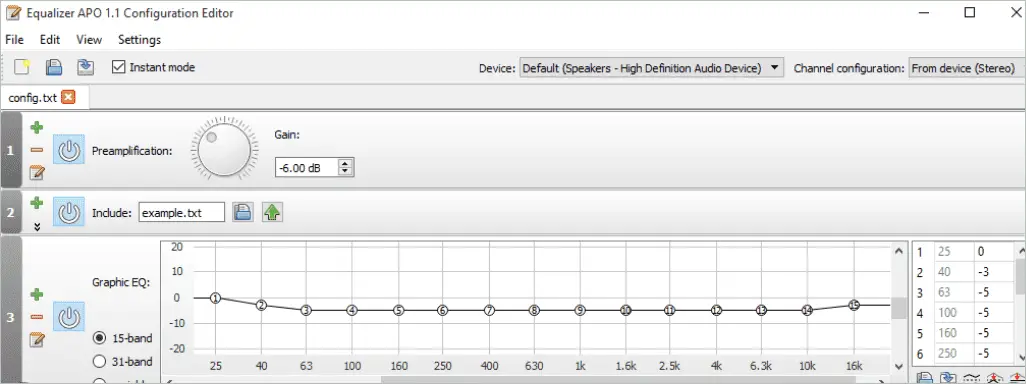The height and width of the screenshot is (384, 1026).
Task: Click the EQ graph vertical scroll-down arrow
Action: [899, 366]
